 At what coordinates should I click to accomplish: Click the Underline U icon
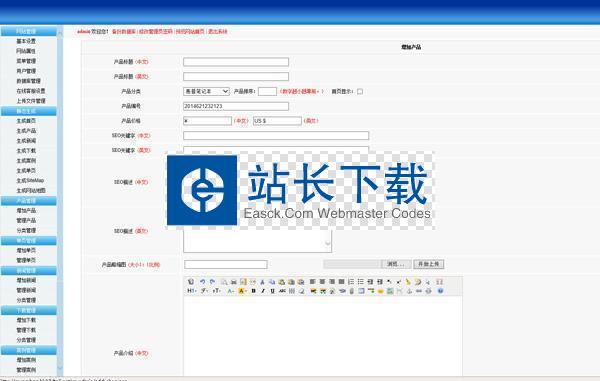(x=272, y=291)
